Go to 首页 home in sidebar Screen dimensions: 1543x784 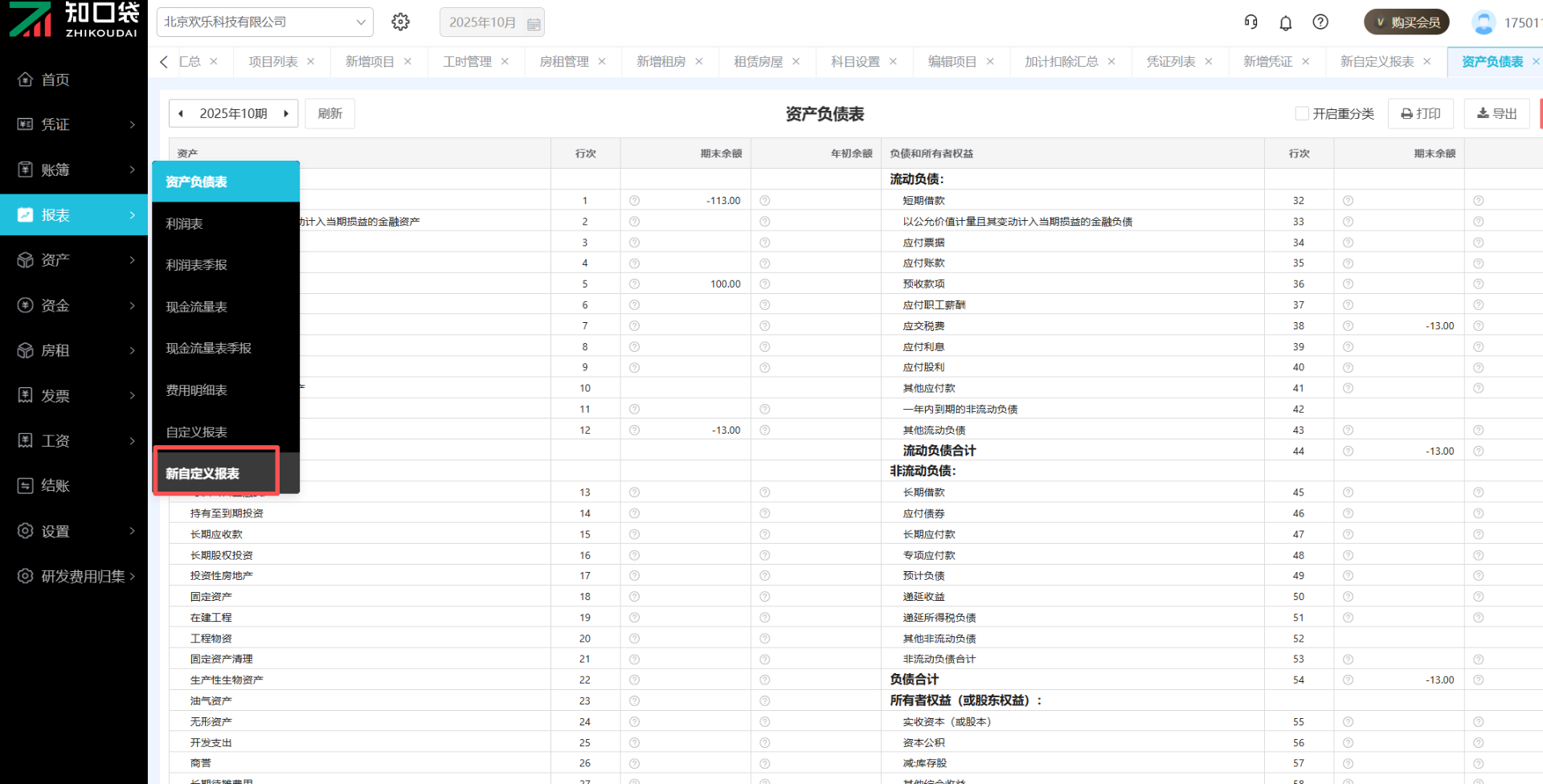55,80
